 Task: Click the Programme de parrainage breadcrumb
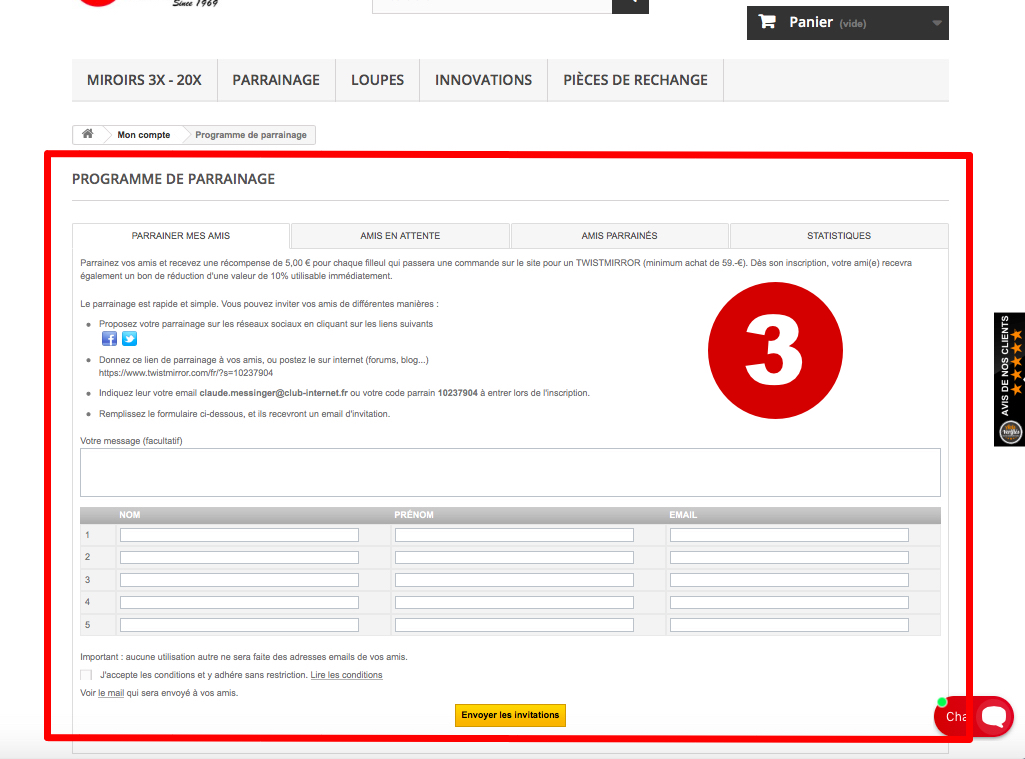pos(251,135)
